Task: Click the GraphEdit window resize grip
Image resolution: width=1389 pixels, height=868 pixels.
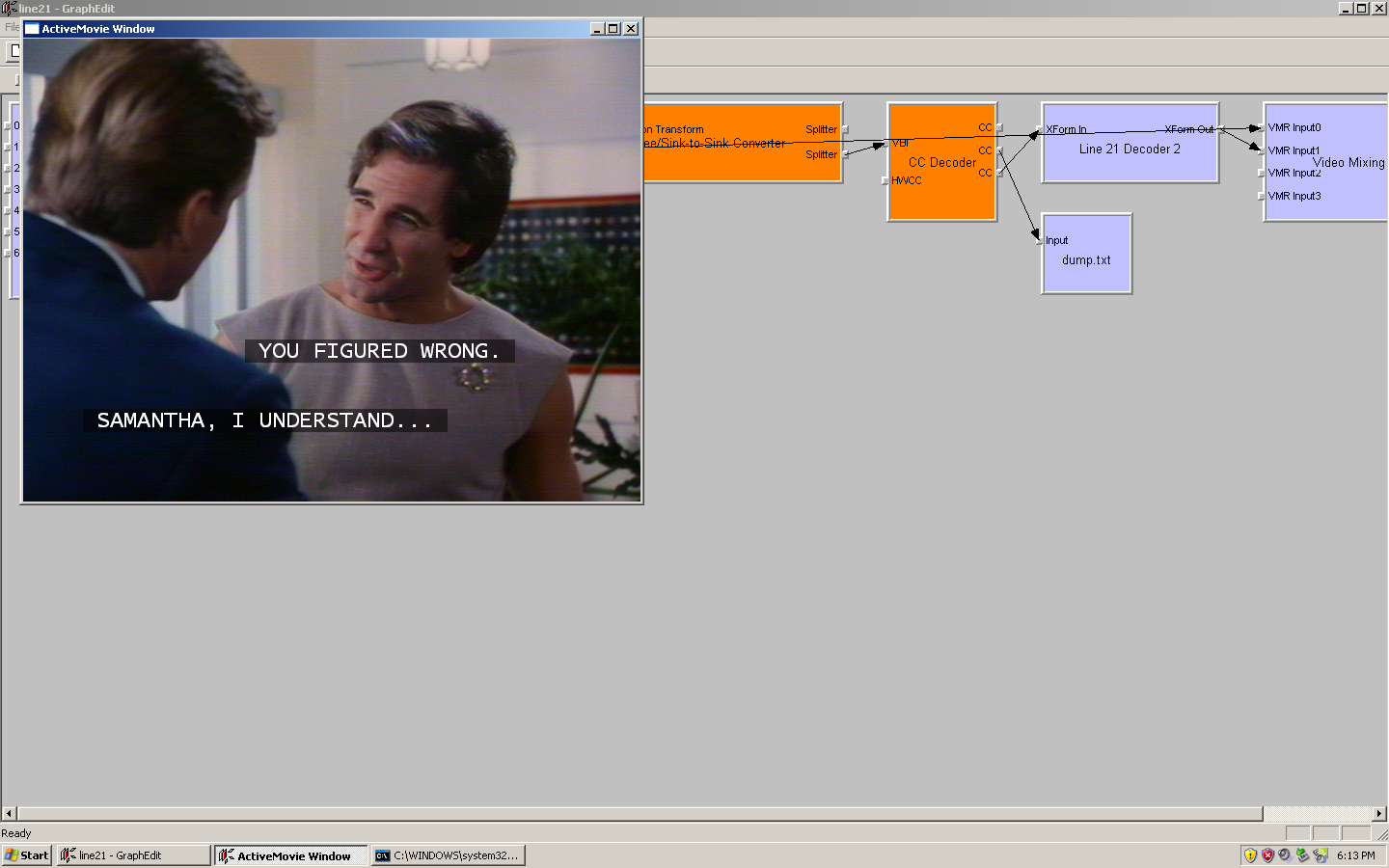Action: point(1380,833)
